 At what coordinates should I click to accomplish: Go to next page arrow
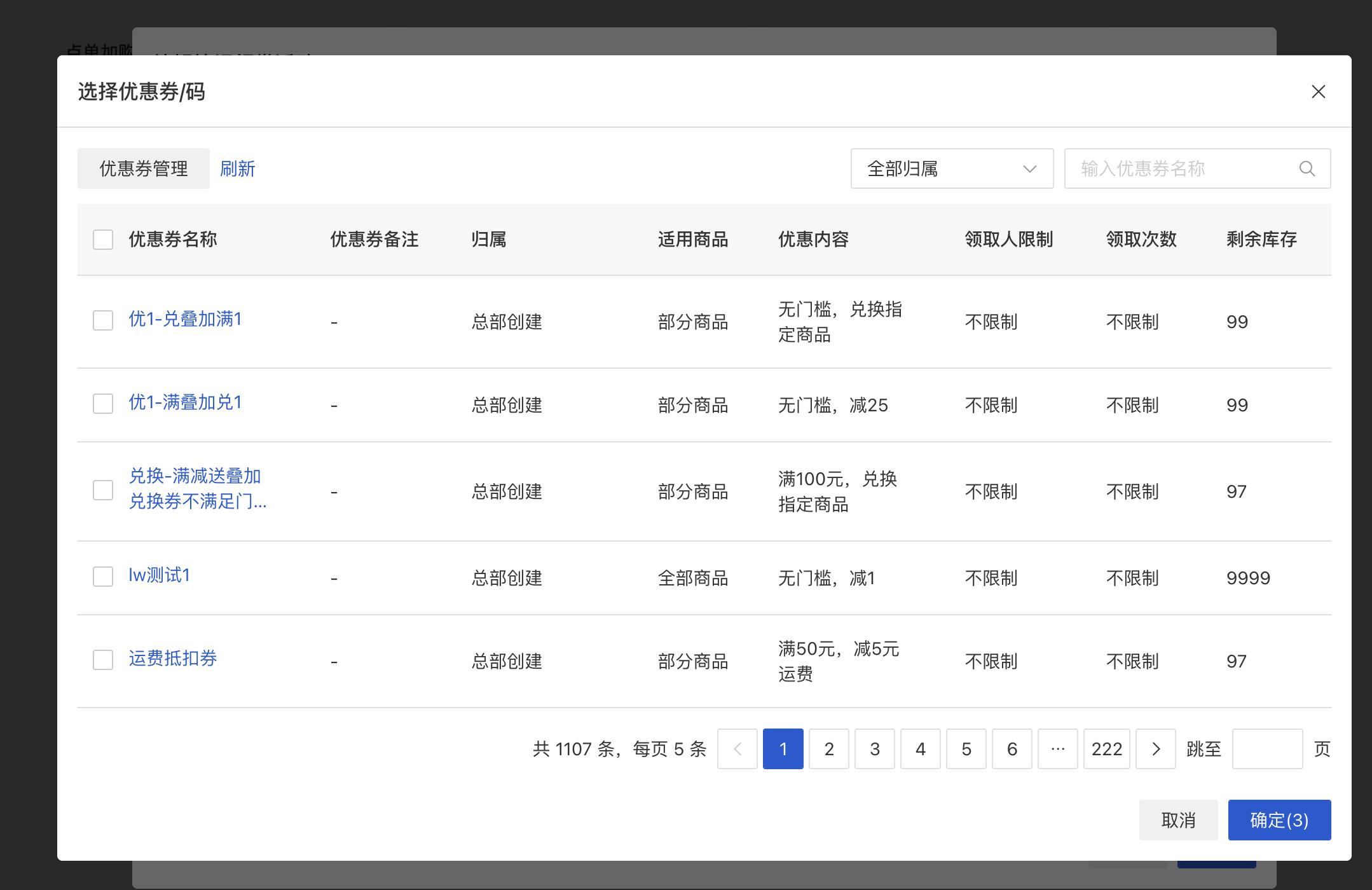(x=1155, y=749)
